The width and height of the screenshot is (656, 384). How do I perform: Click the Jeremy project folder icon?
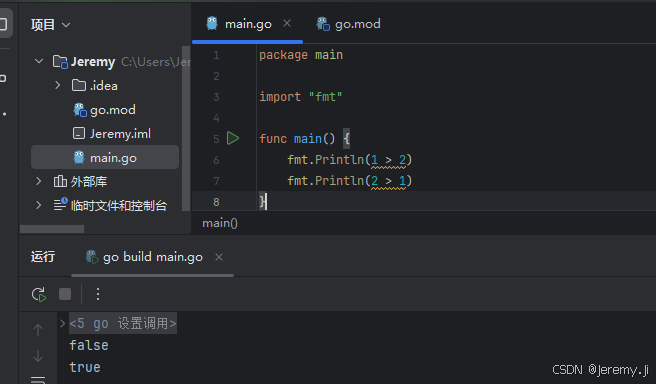[x=60, y=62]
